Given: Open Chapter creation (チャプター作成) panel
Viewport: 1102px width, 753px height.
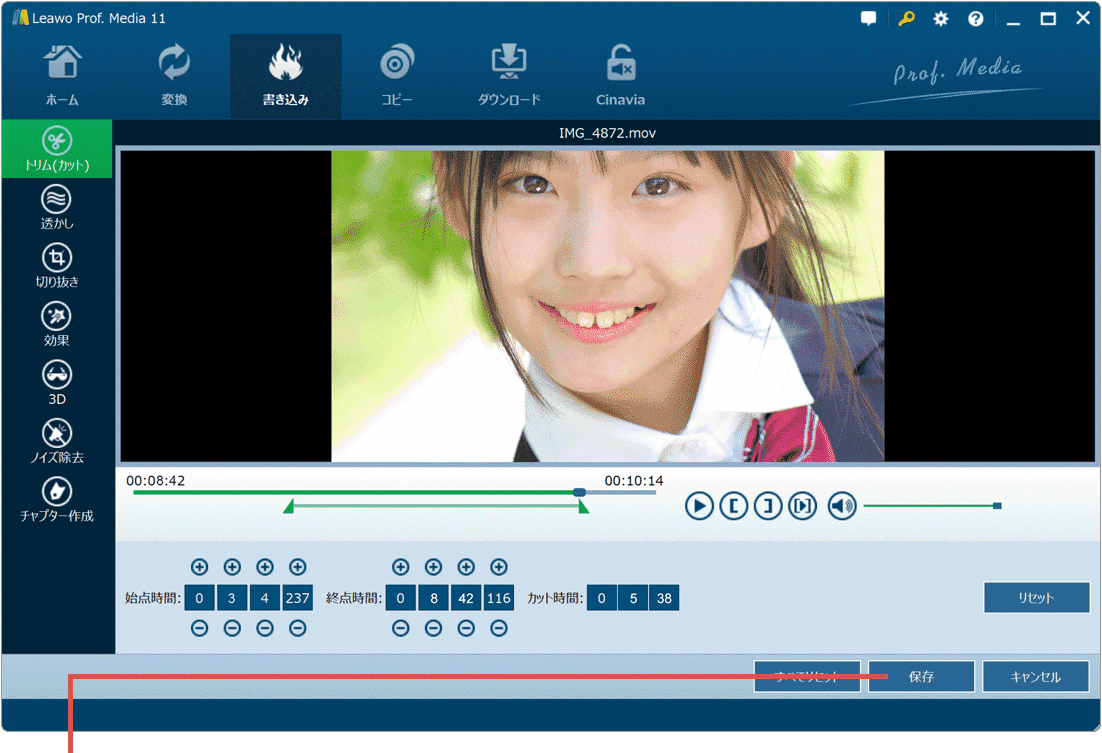Looking at the screenshot, I should pyautogui.click(x=56, y=499).
